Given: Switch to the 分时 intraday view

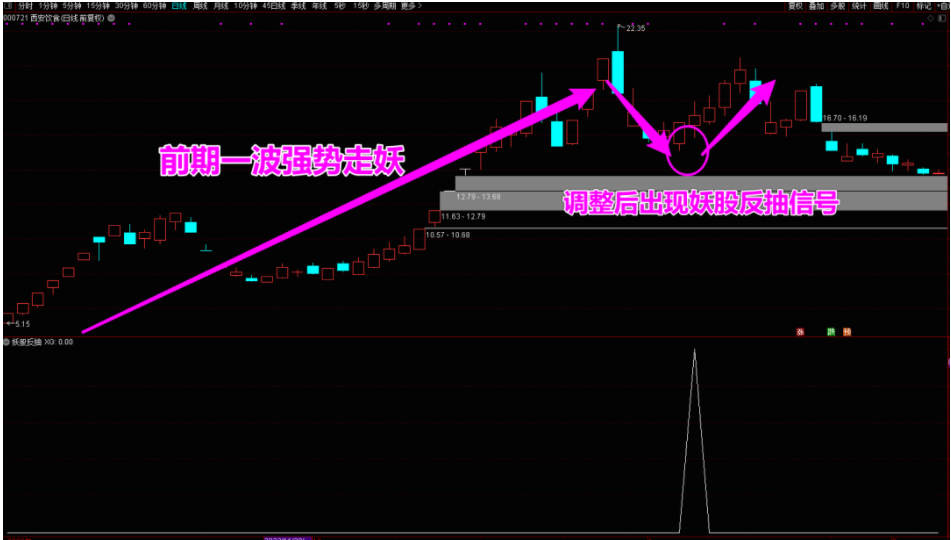Looking at the screenshot, I should [x=26, y=6].
